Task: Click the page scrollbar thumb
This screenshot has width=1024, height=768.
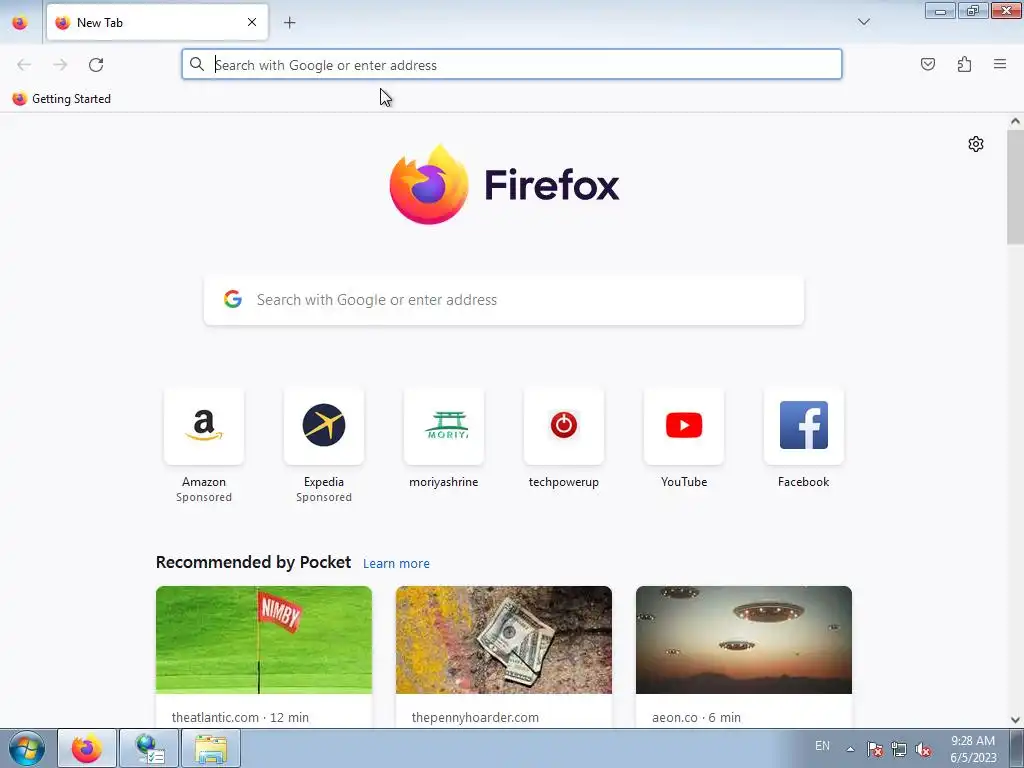Action: [1015, 187]
